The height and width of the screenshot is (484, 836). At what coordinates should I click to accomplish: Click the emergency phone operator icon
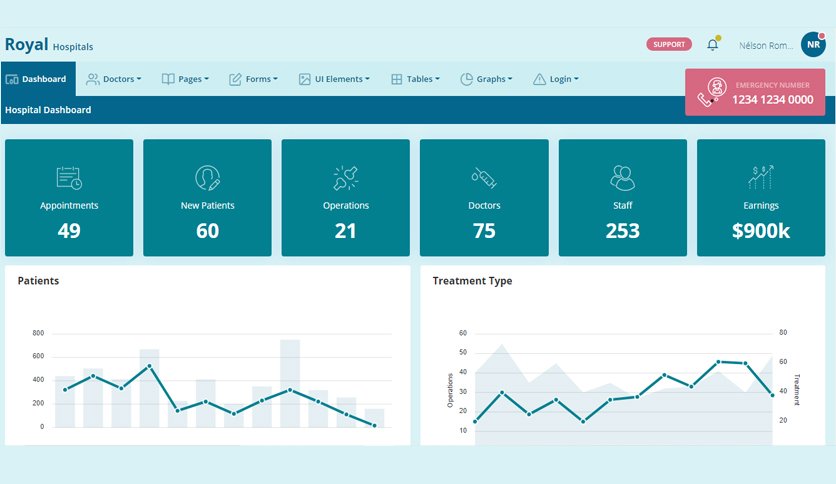(712, 92)
